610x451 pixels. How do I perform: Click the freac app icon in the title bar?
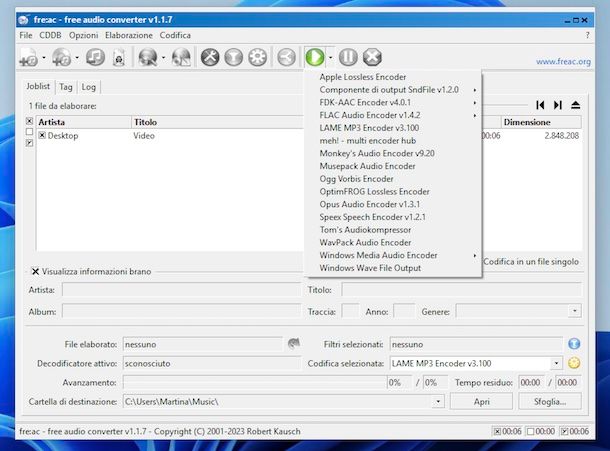point(24,19)
